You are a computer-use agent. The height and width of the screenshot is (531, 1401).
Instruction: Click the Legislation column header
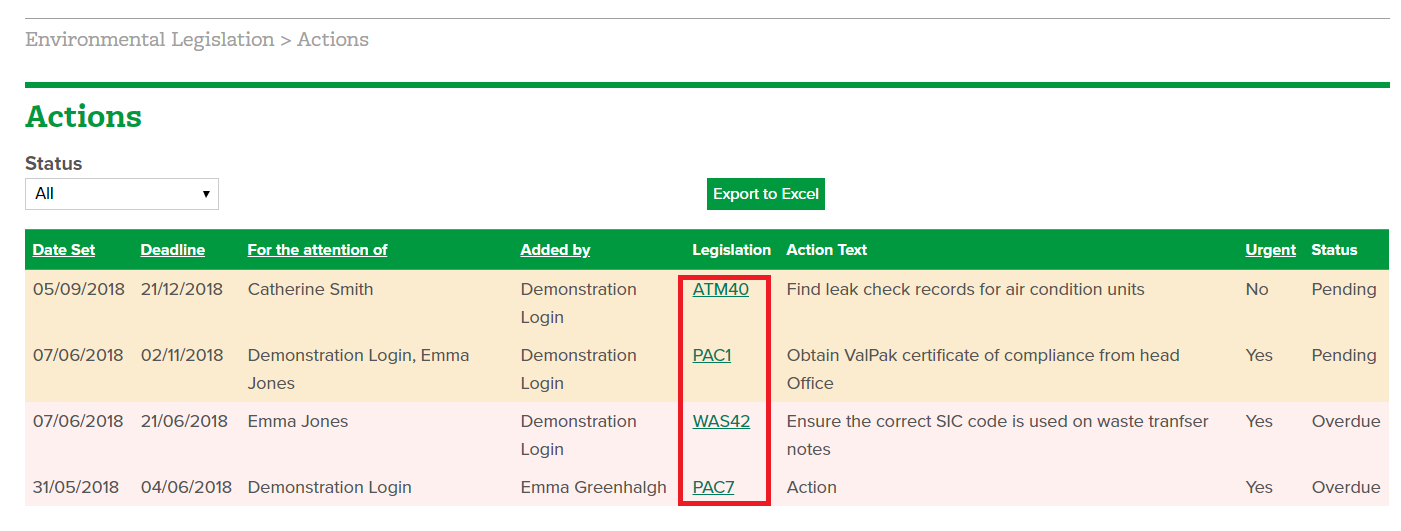pos(731,250)
